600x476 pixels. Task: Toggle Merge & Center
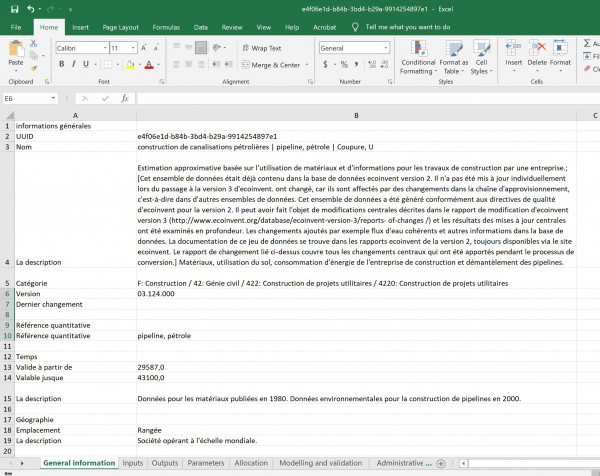271,65
